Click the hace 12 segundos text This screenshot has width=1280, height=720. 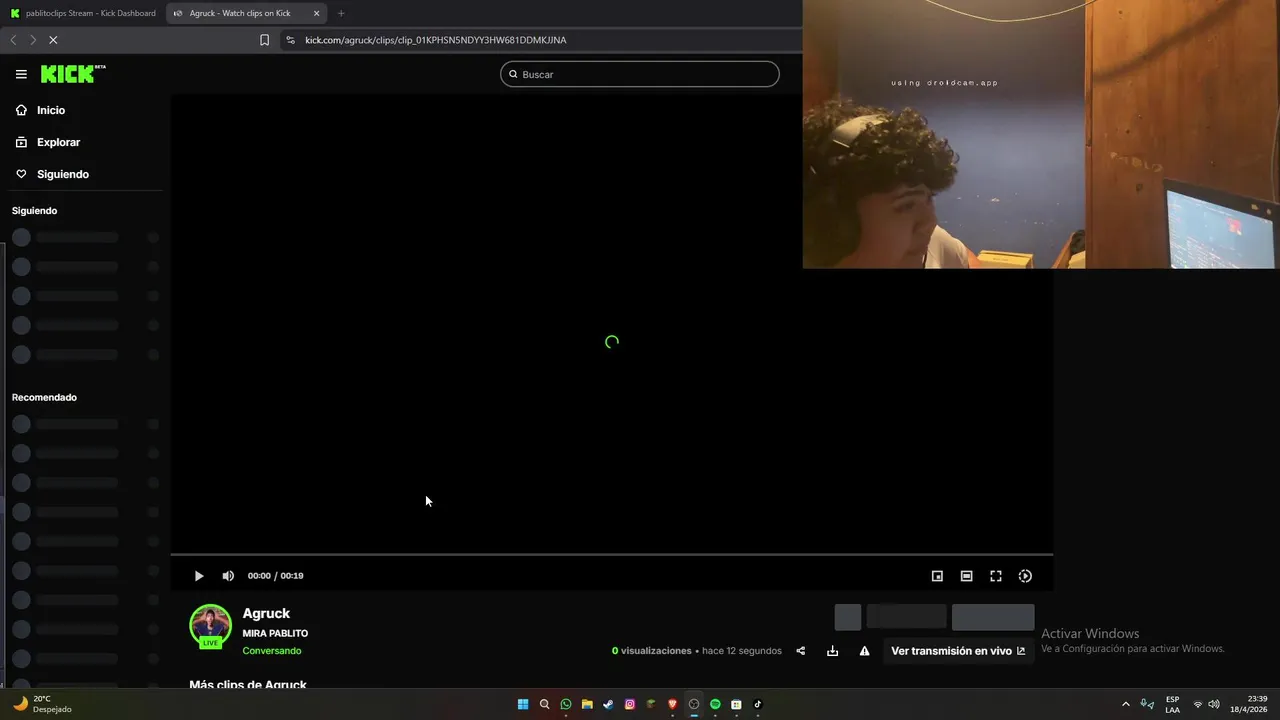742,651
